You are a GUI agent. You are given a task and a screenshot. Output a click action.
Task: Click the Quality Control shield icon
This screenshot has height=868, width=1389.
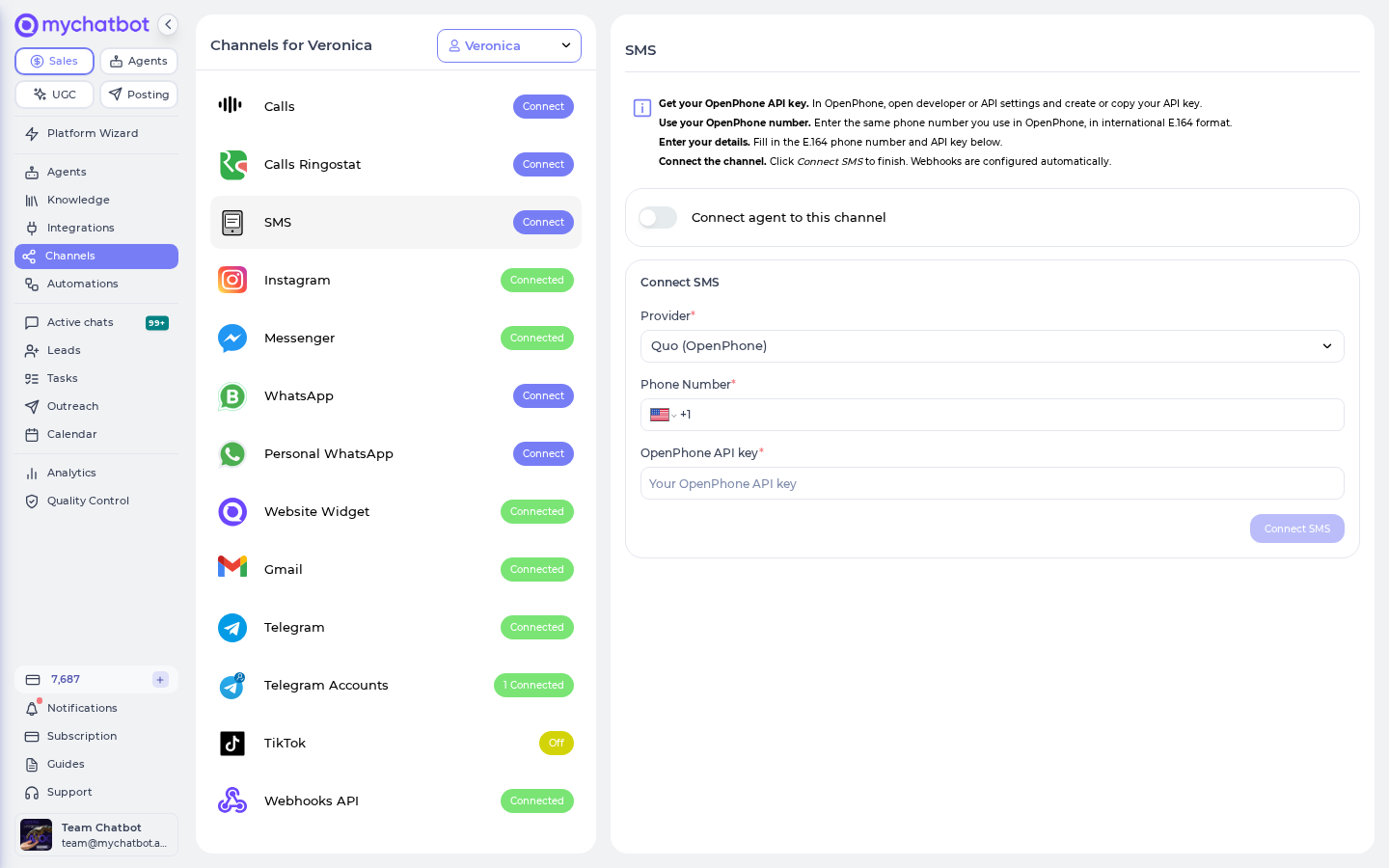click(32, 502)
